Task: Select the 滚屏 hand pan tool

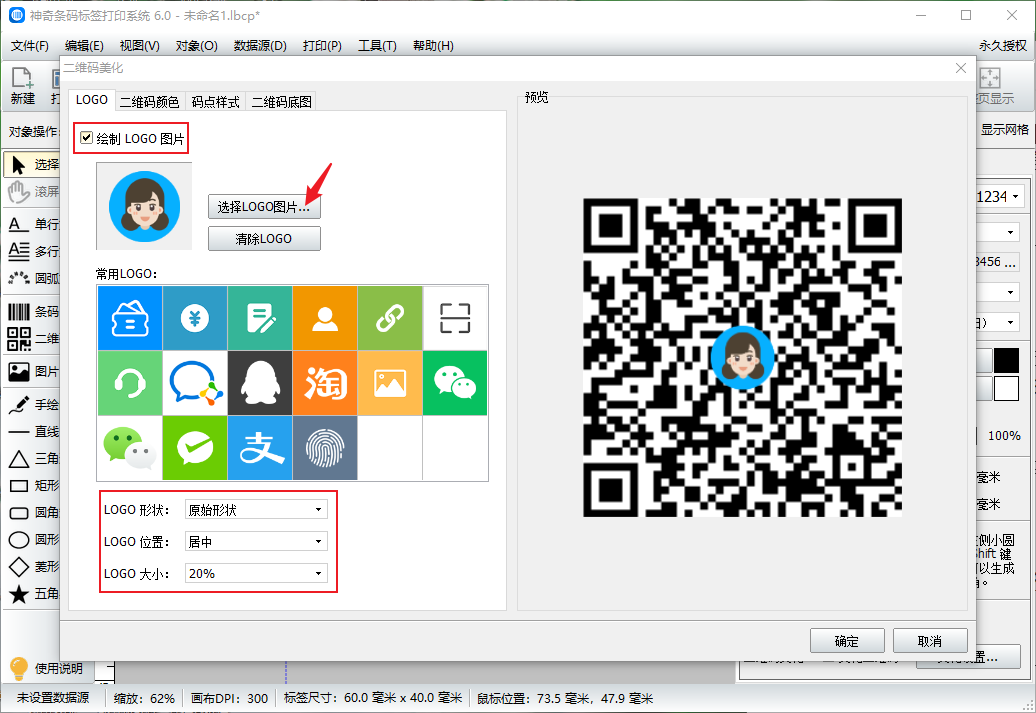Action: point(33,192)
